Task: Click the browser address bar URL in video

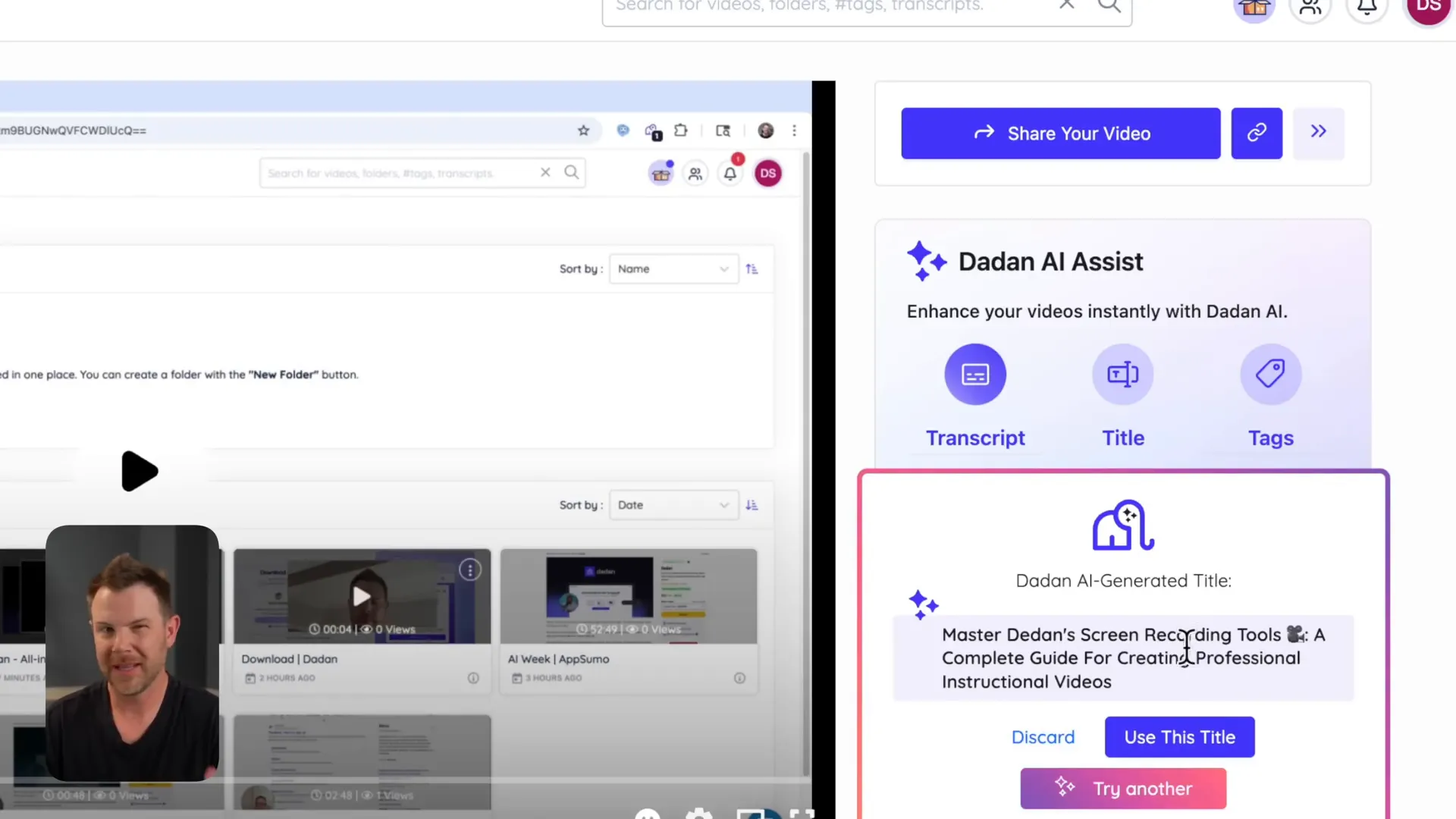Action: [x=74, y=130]
